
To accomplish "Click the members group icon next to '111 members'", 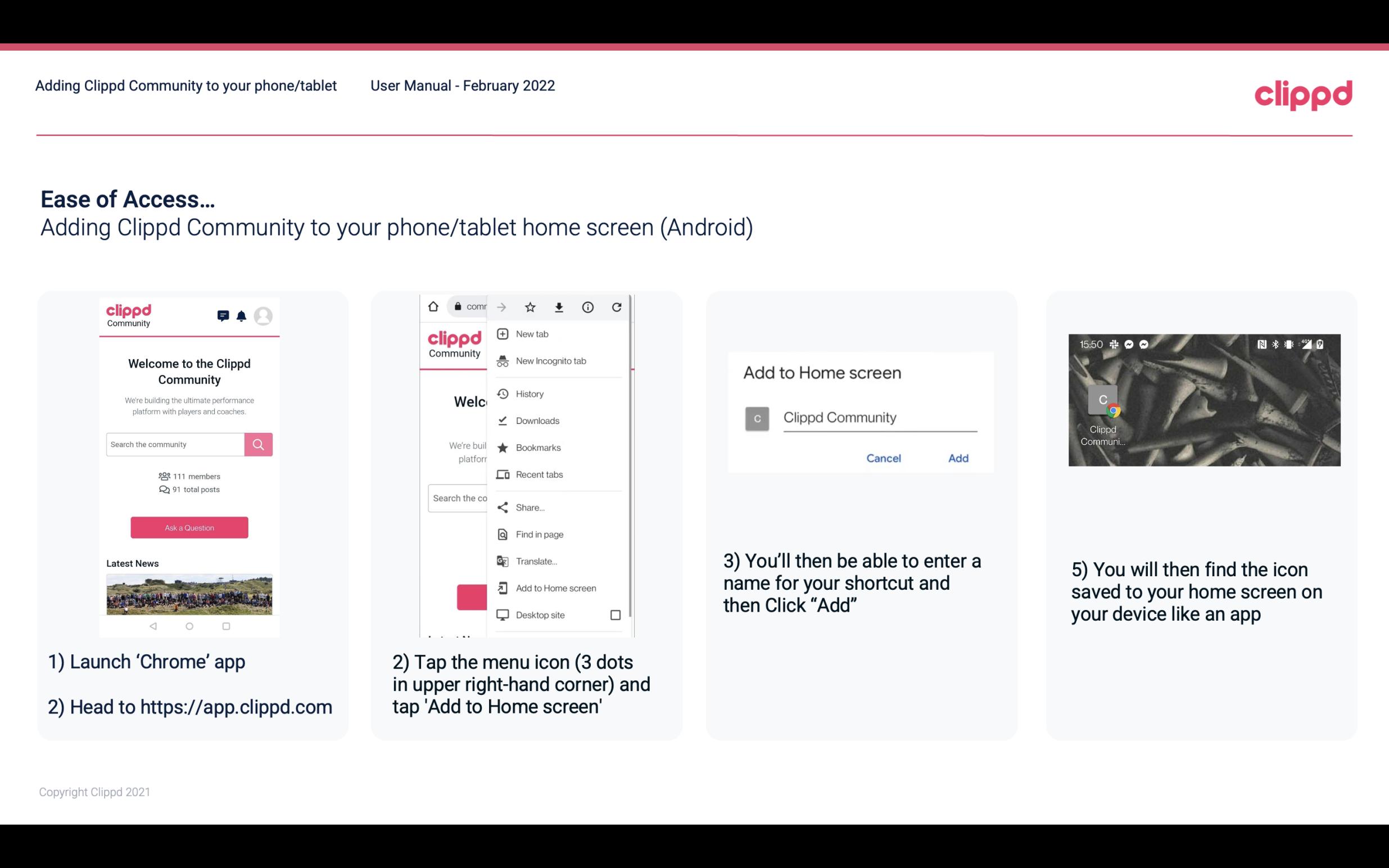I will coord(162,475).
